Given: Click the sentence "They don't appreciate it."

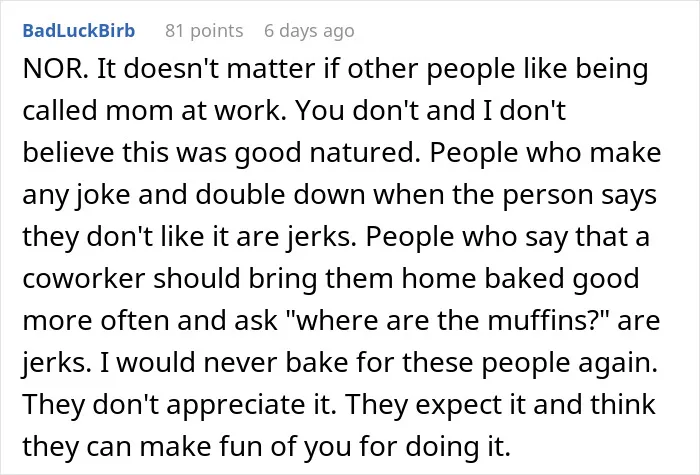Looking at the screenshot, I should pos(179,404).
